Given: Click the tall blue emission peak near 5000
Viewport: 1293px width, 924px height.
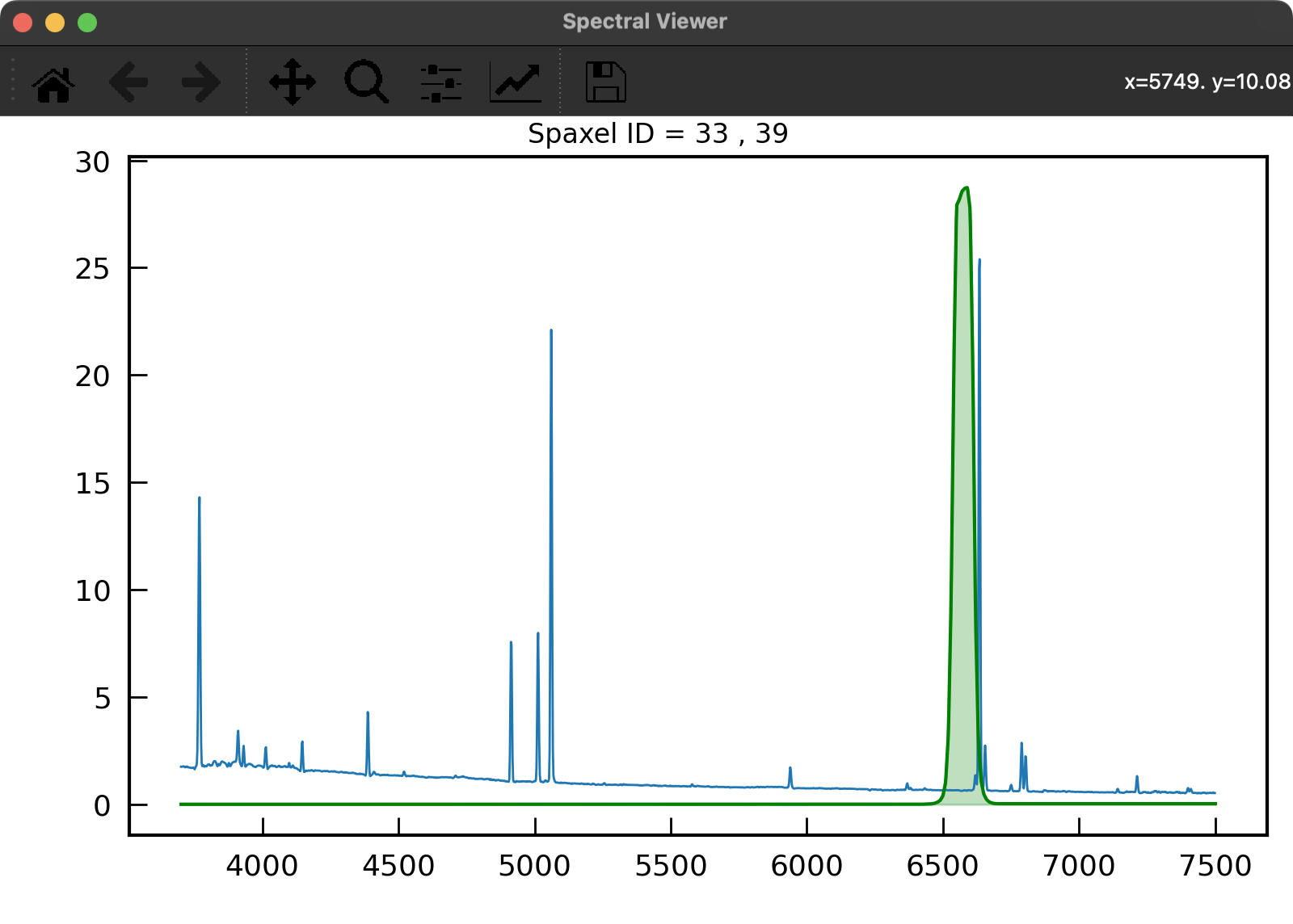Looking at the screenshot, I should (x=551, y=331).
